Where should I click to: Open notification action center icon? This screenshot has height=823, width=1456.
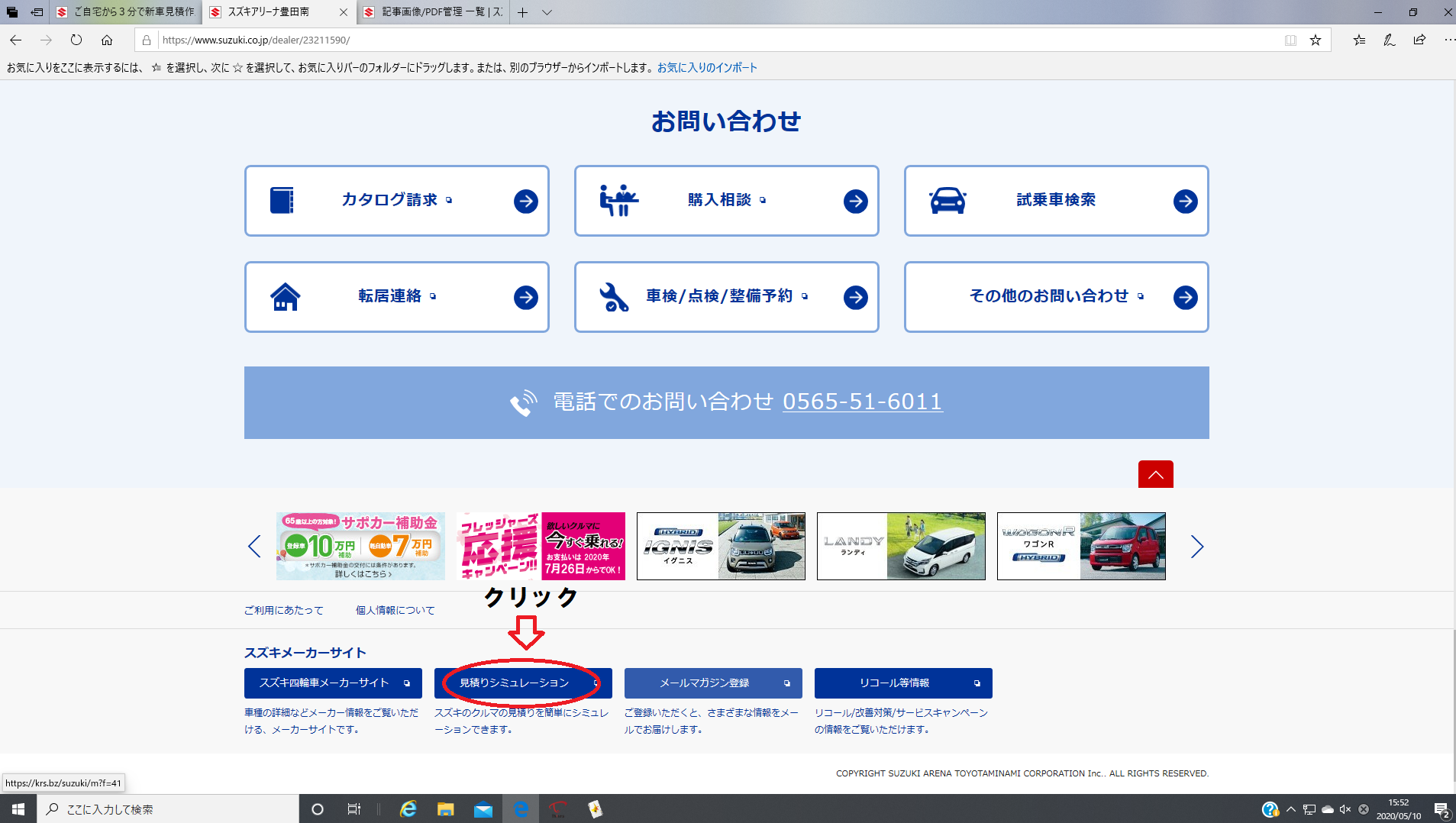1441,809
